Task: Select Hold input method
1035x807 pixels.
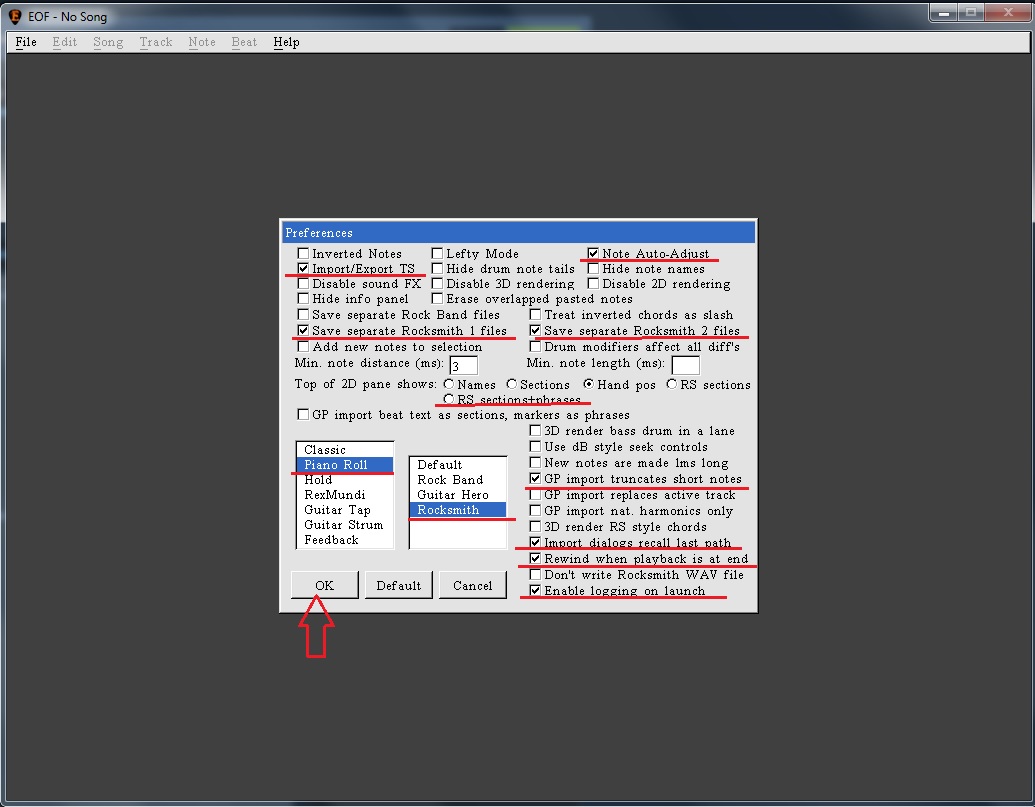Action: (x=345, y=480)
